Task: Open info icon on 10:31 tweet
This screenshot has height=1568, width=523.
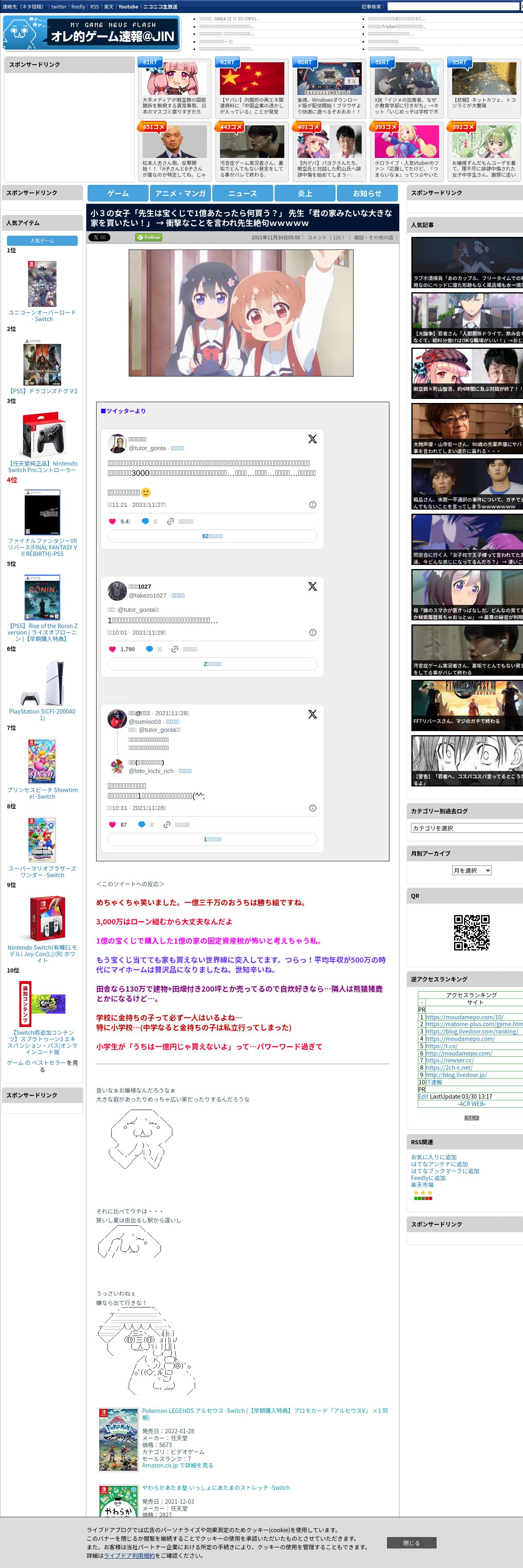Action: [312, 808]
